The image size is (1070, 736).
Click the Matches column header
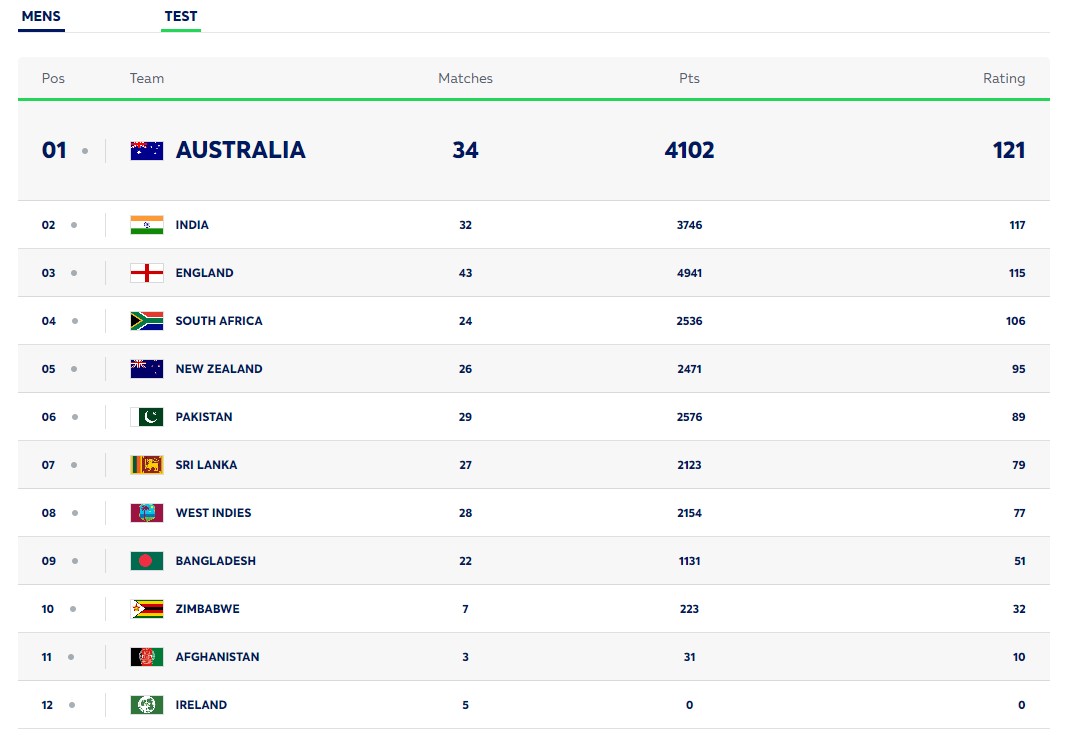tap(465, 78)
